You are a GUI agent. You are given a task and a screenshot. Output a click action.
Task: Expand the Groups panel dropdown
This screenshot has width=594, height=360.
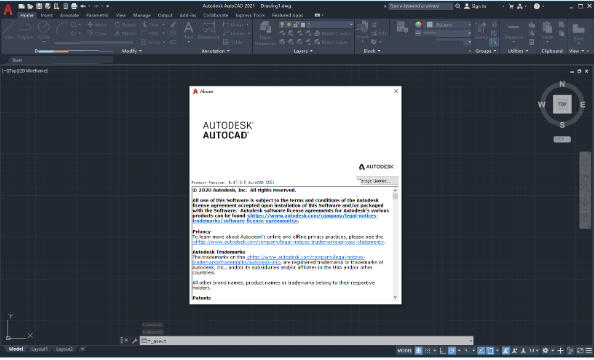[486, 51]
